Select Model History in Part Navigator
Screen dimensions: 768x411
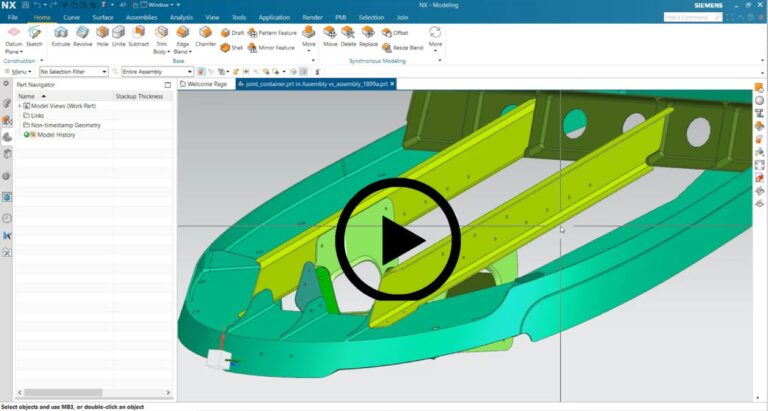[x=55, y=134]
